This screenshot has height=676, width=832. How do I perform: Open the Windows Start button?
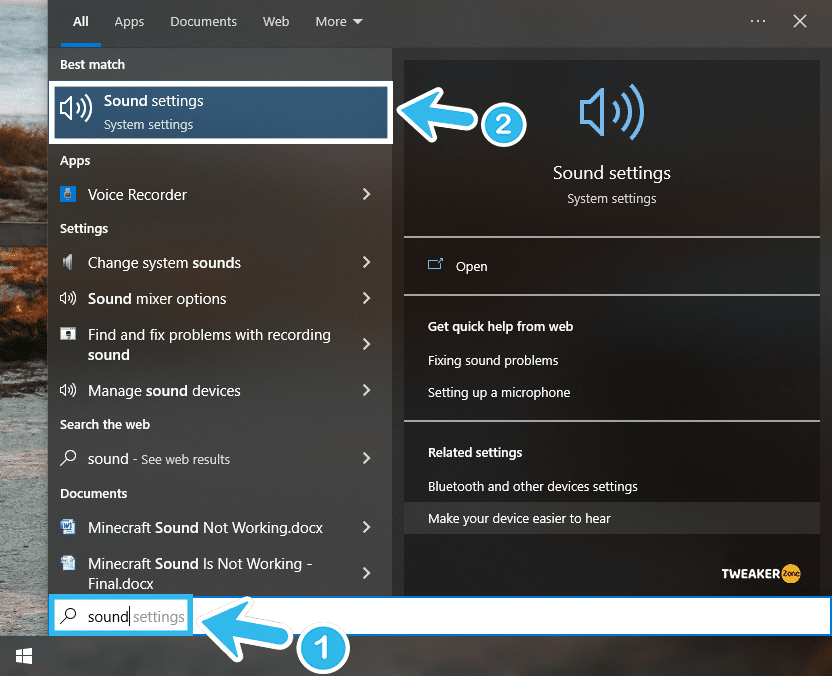coord(24,656)
